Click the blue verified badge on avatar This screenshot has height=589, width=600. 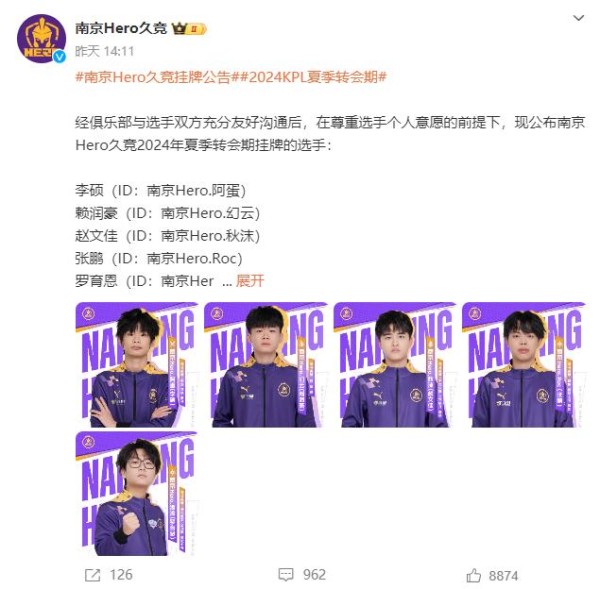coord(59,57)
